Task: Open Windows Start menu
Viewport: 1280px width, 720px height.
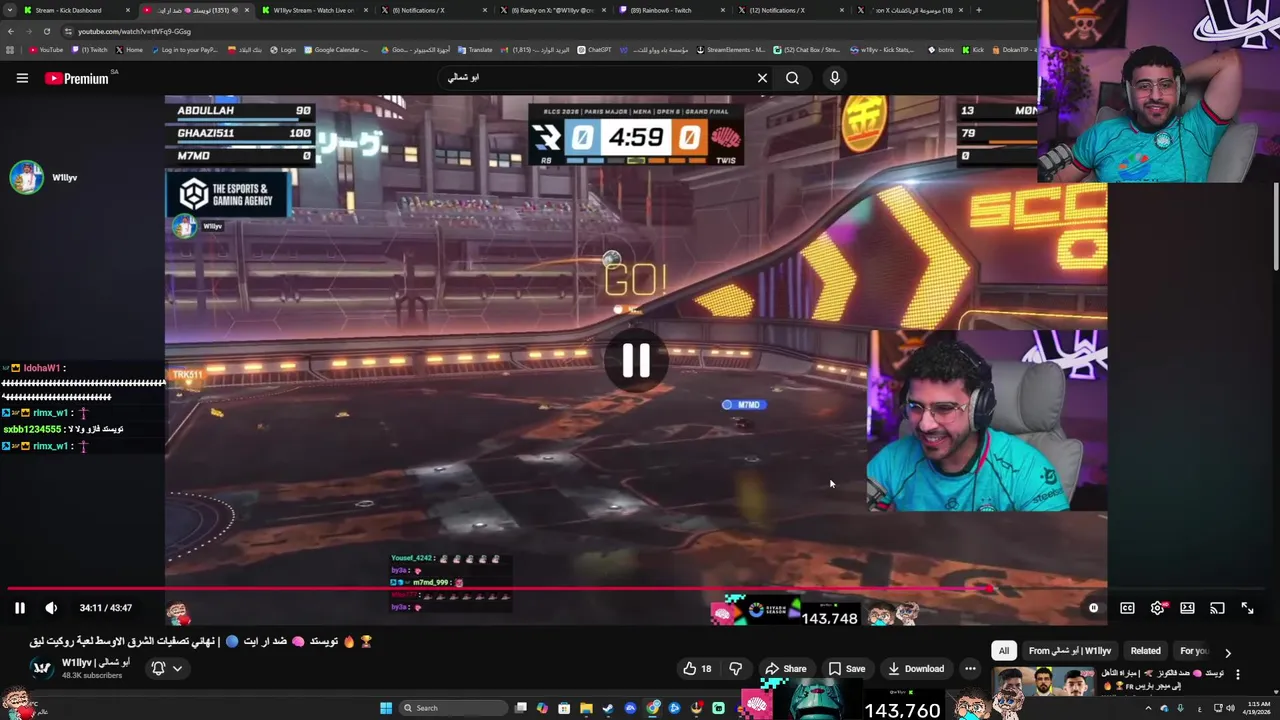Action: (386, 708)
